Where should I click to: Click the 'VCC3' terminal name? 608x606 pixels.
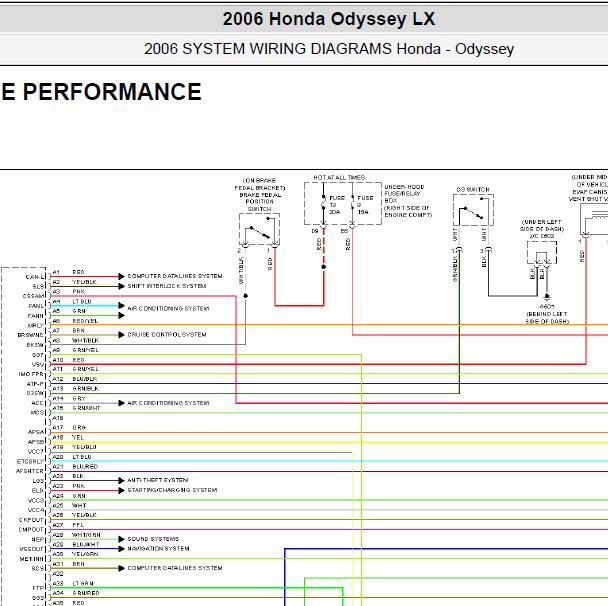pos(36,501)
